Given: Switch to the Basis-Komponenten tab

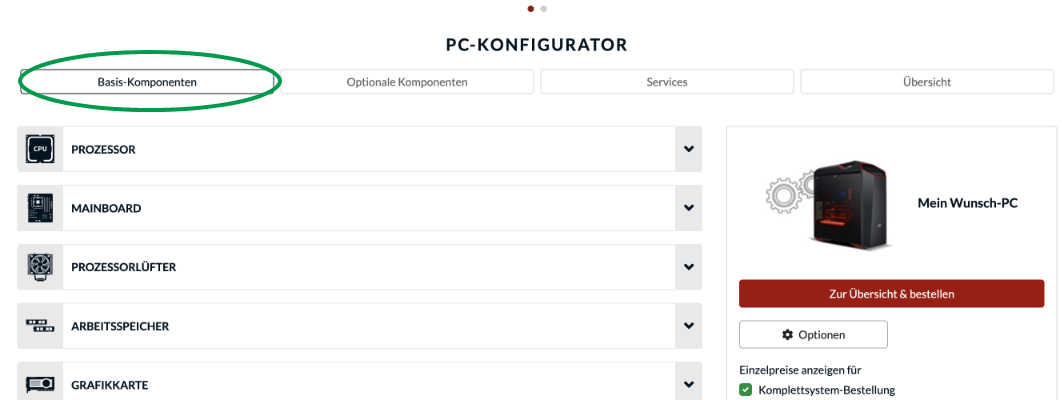Looking at the screenshot, I should tap(147, 82).
